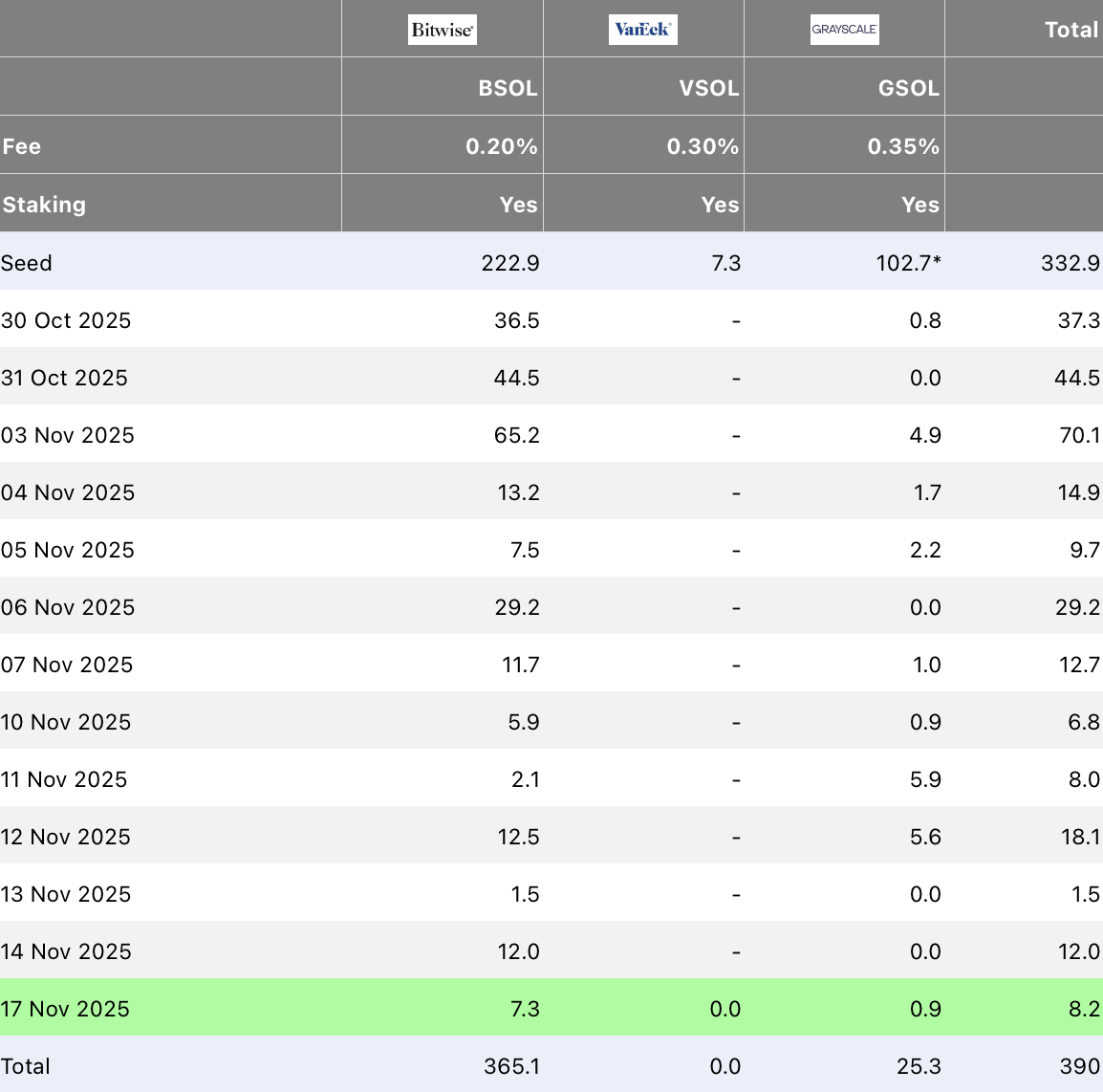This screenshot has height=1092, width=1103.
Task: Select the VSOL seed value cell
Action: [725, 263]
